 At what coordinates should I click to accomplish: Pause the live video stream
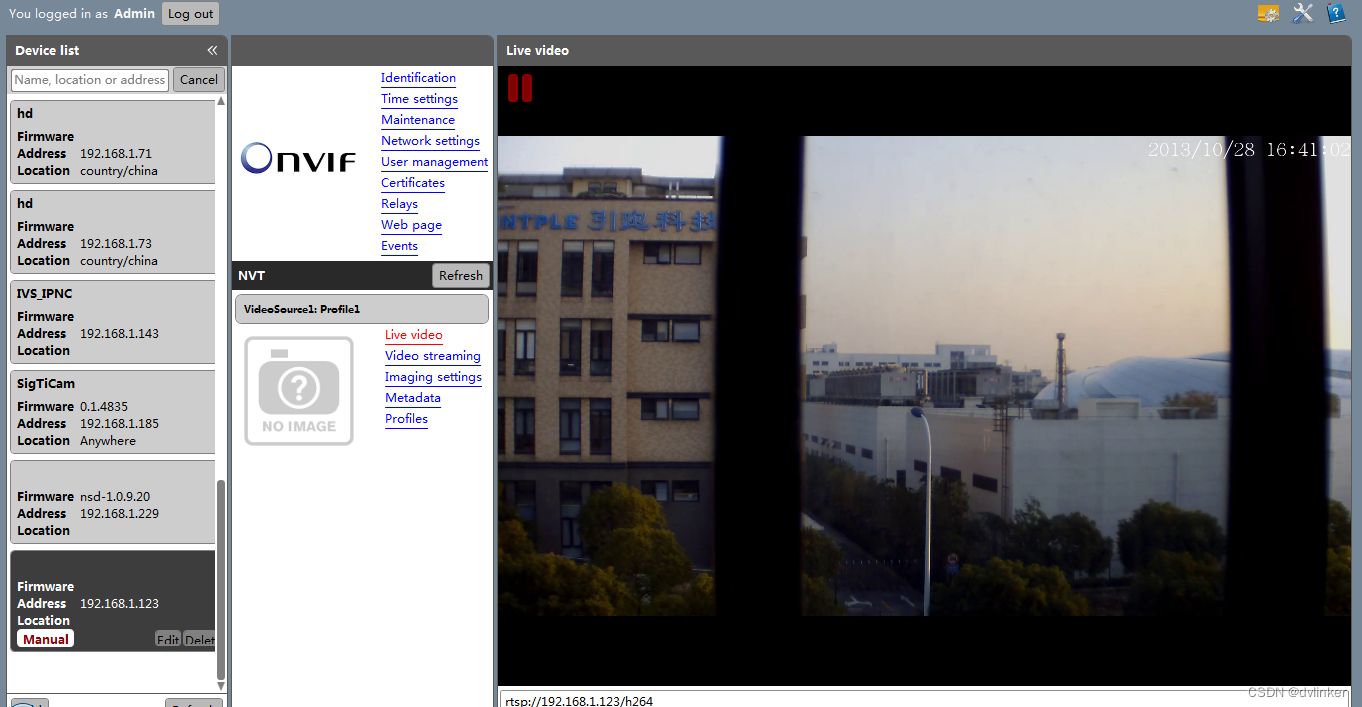coord(520,88)
